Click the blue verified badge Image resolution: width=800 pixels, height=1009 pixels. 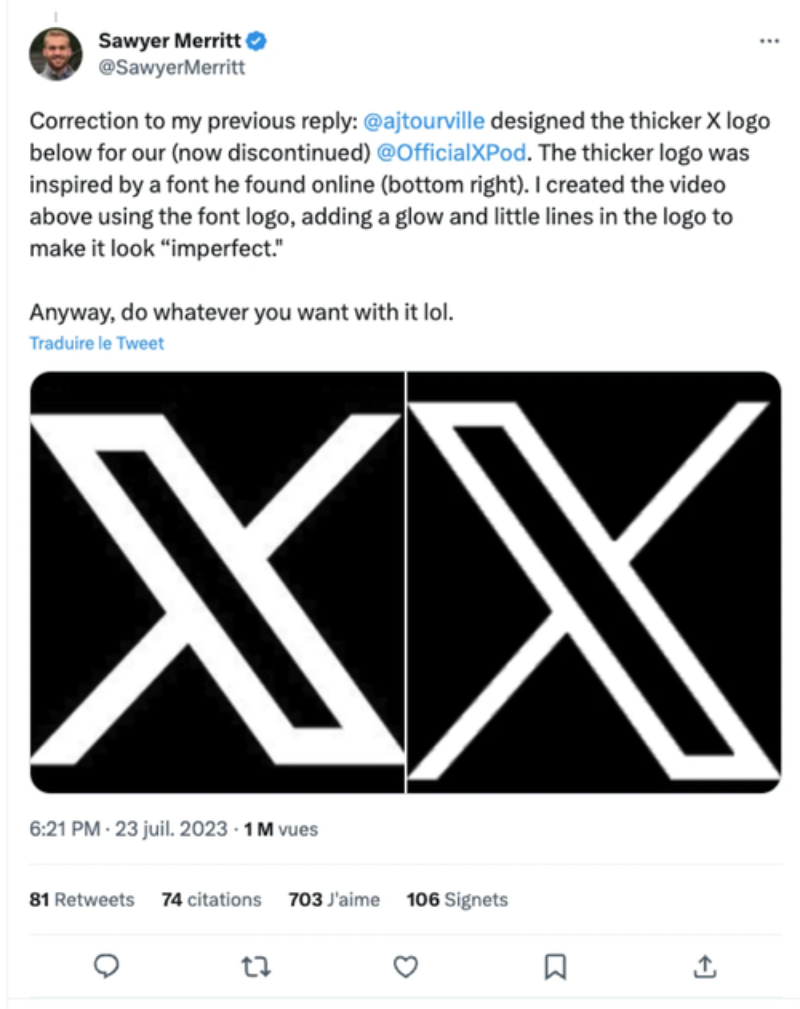tap(257, 41)
